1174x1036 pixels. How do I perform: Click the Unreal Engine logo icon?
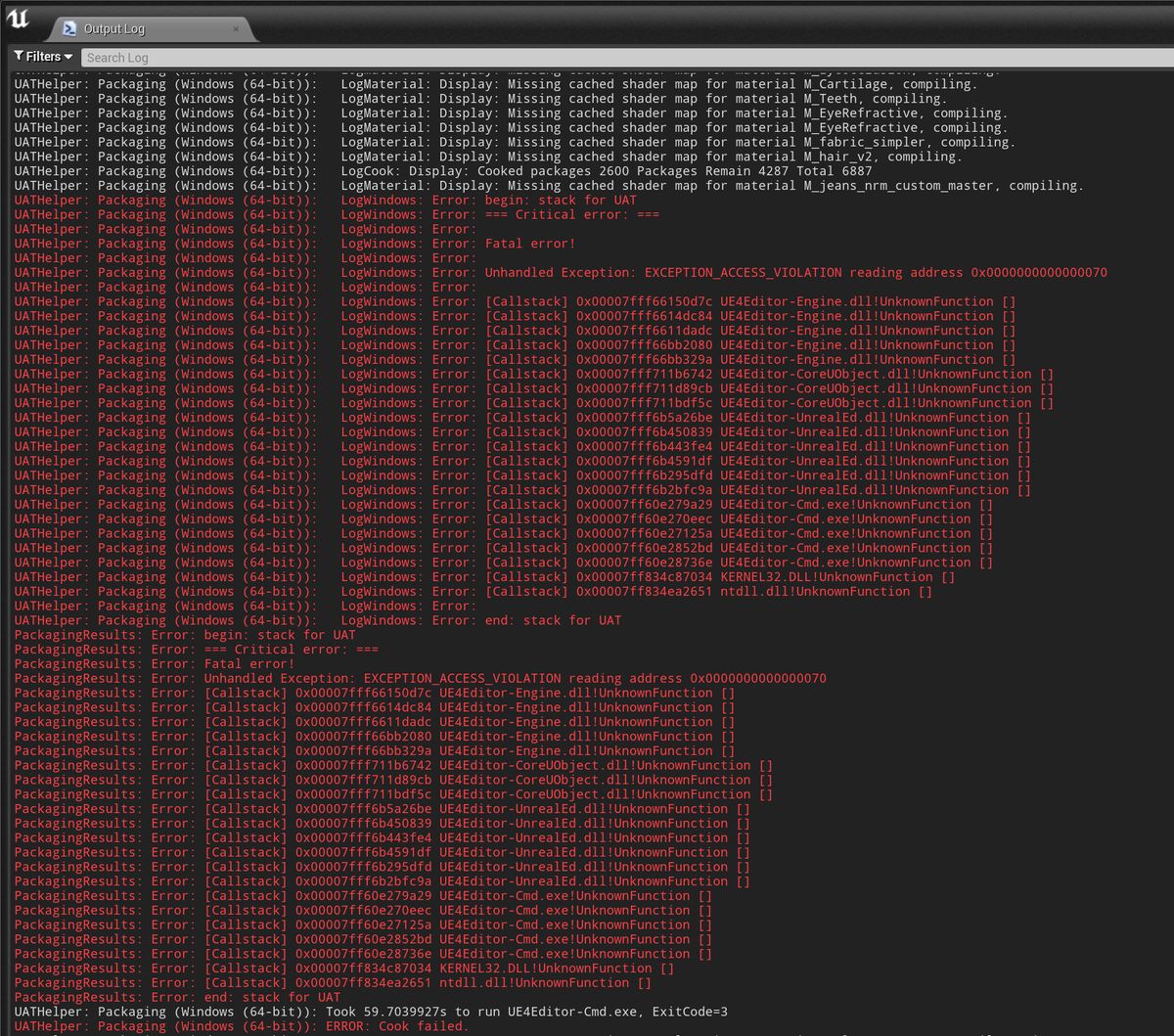tap(17, 18)
